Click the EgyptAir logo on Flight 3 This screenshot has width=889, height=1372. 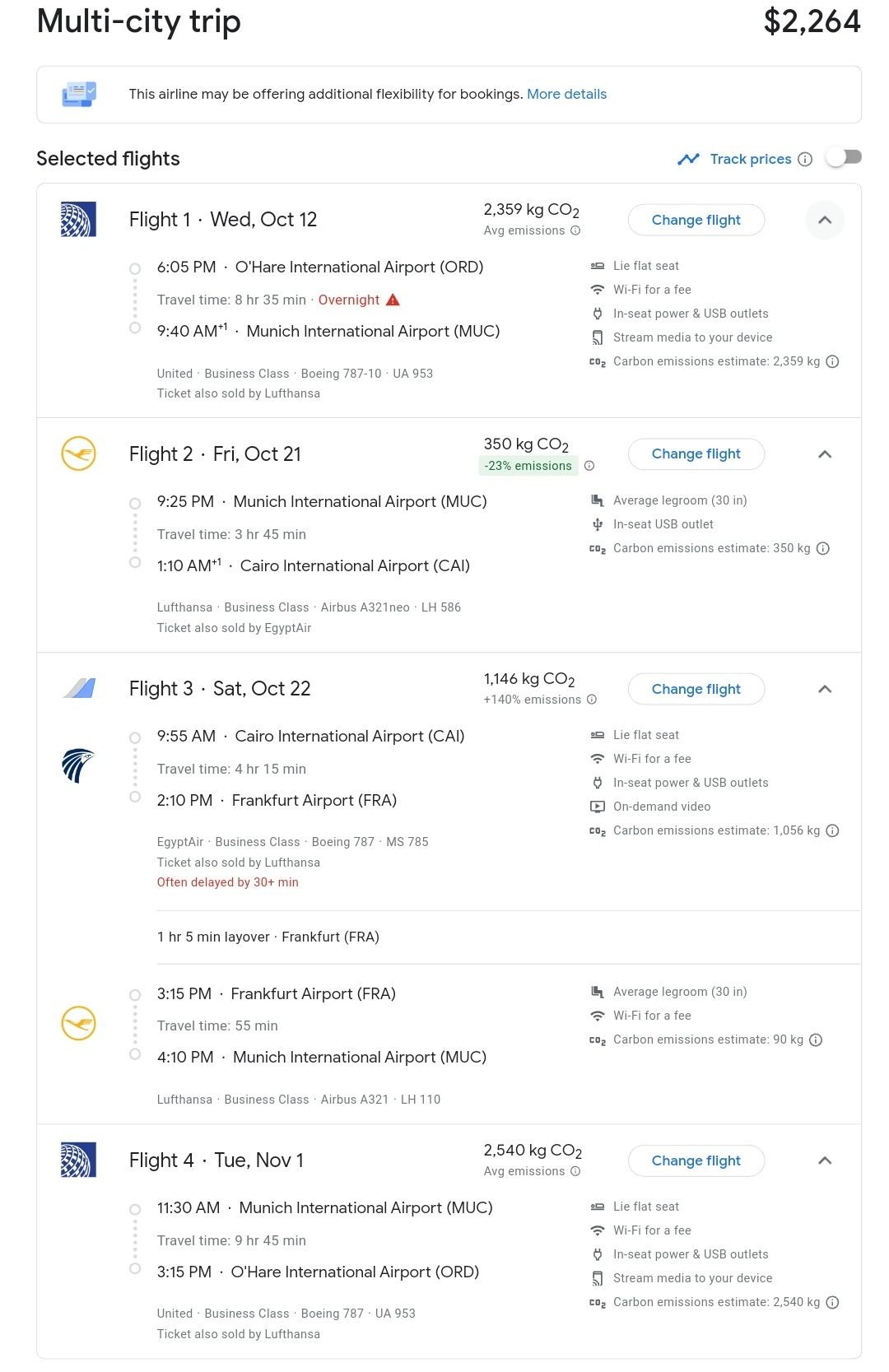coord(78,765)
